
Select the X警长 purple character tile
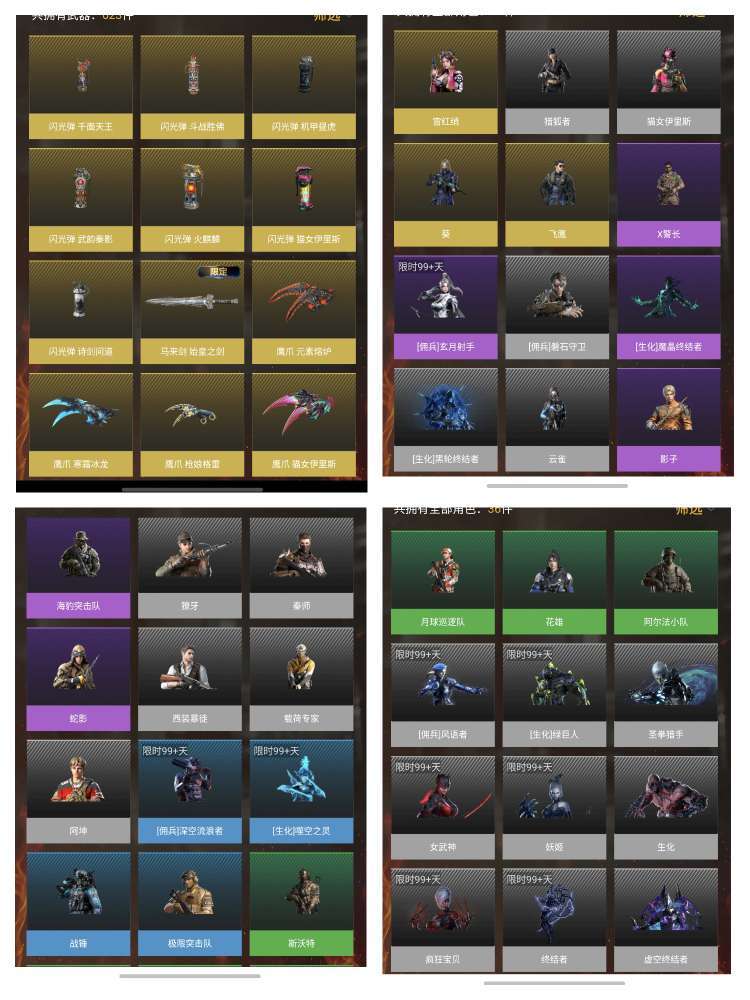(x=668, y=195)
